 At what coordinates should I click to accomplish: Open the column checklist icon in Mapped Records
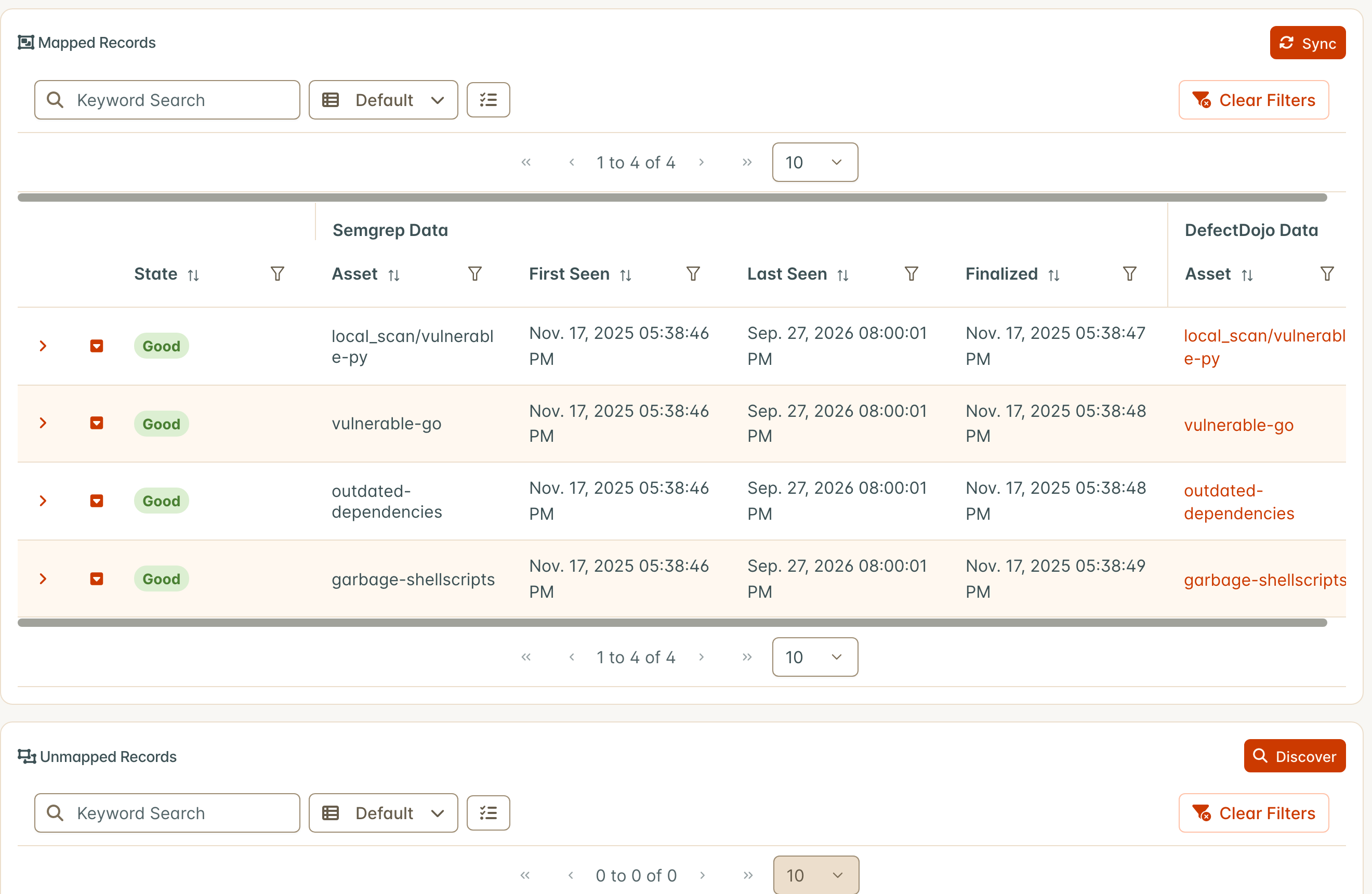[x=487, y=100]
